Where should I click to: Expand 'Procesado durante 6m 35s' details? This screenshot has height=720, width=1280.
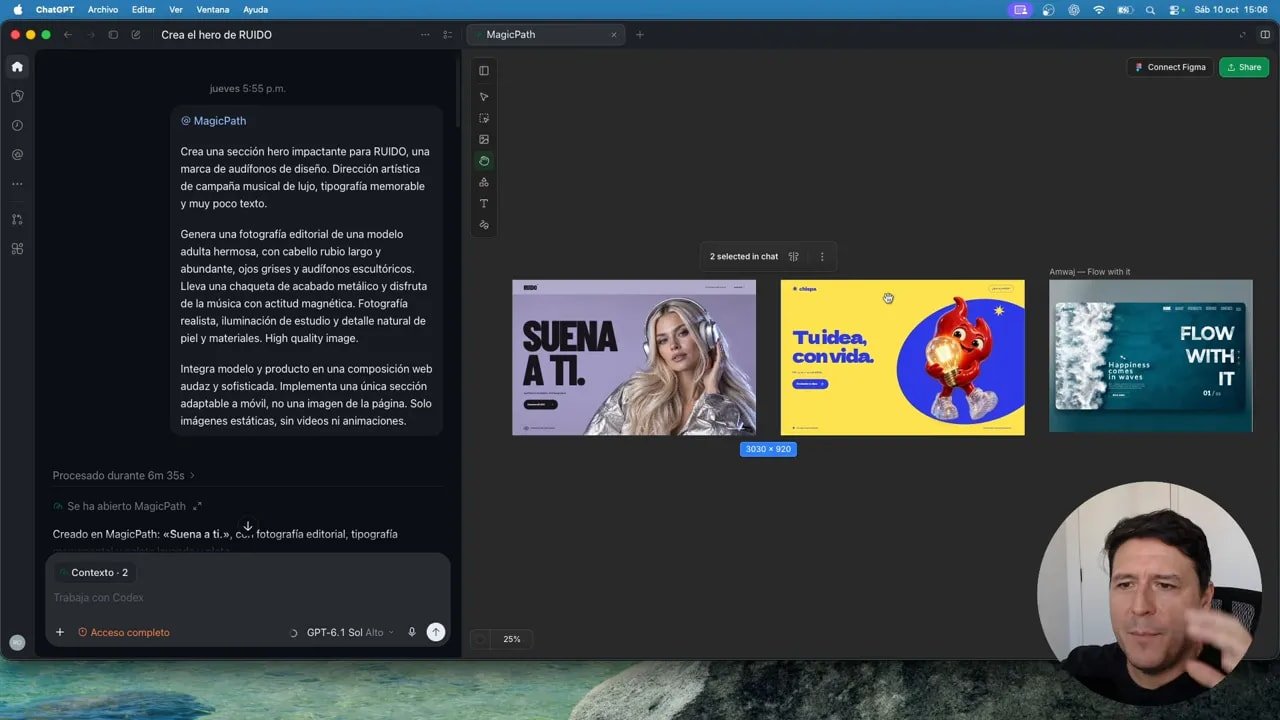click(124, 475)
